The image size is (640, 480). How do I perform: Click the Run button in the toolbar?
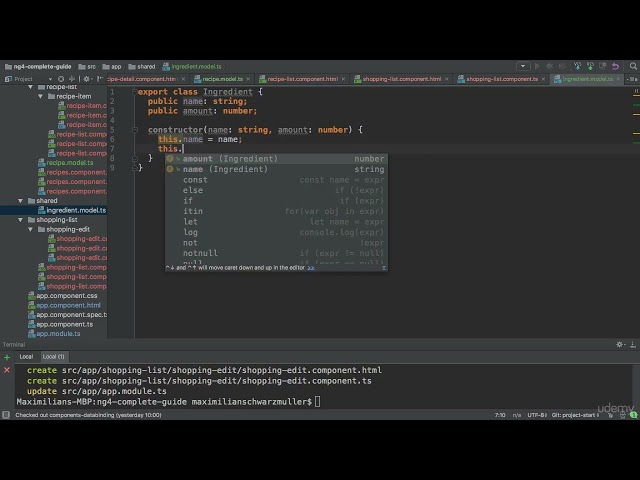tap(537, 66)
